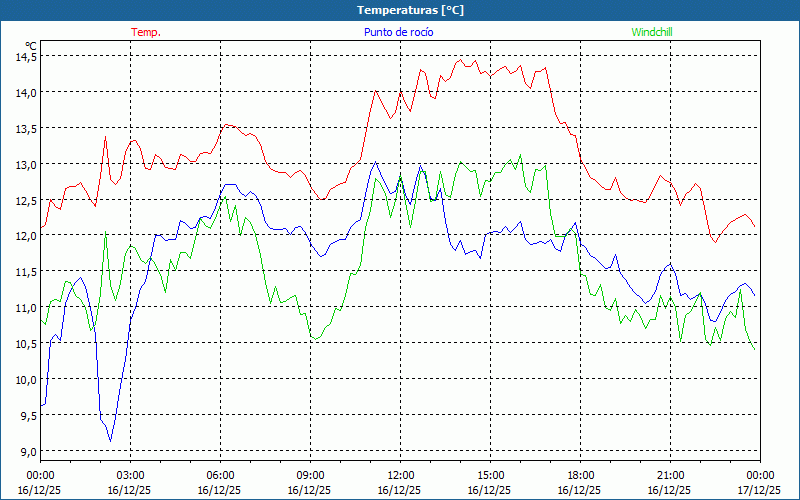Screen dimensions: 800x500
Task: Click the chart title "Temperaturas [°C]"
Action: 410,10
